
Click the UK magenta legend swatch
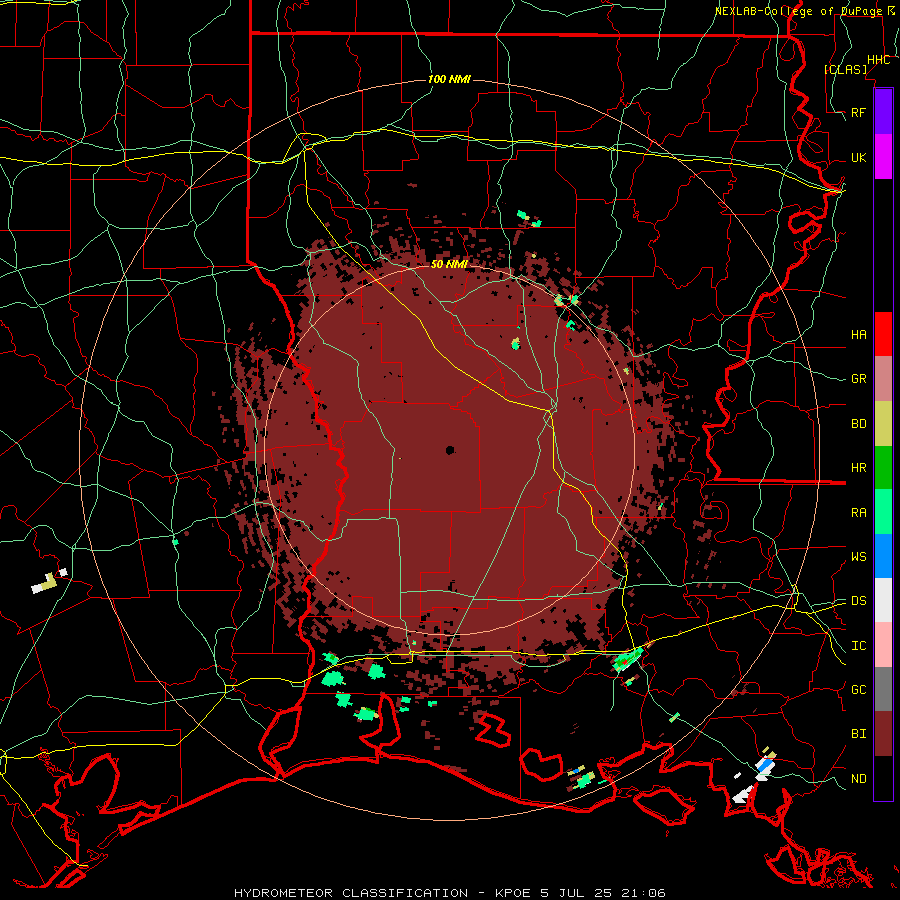(x=883, y=157)
